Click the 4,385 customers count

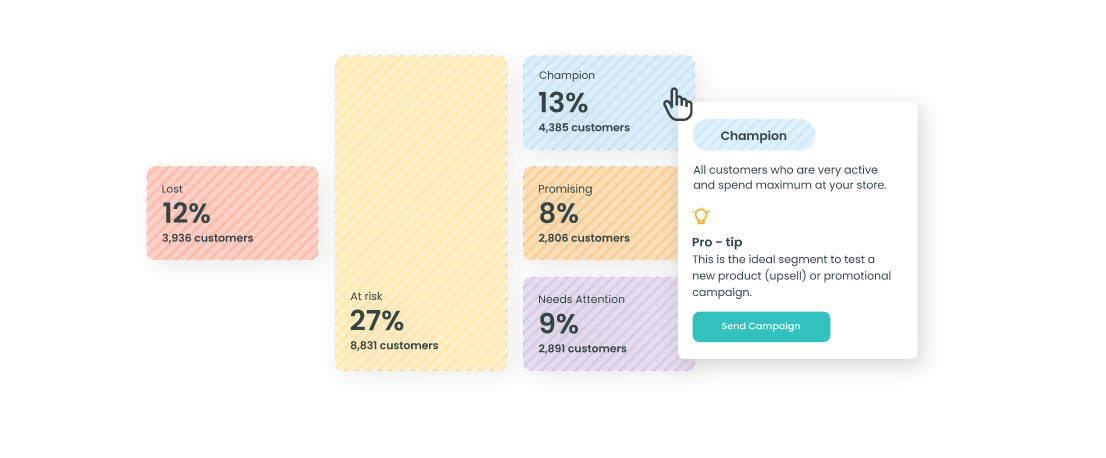[x=584, y=128]
